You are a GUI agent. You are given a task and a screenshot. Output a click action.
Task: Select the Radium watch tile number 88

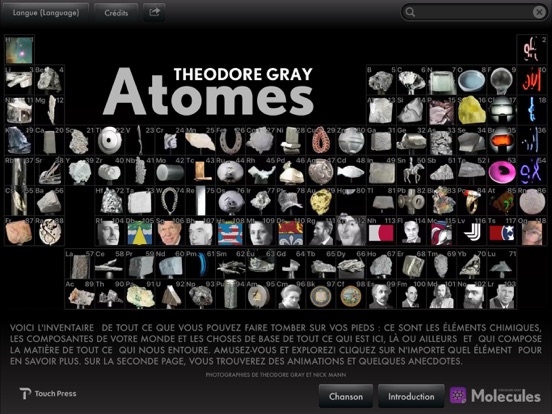coord(50,231)
